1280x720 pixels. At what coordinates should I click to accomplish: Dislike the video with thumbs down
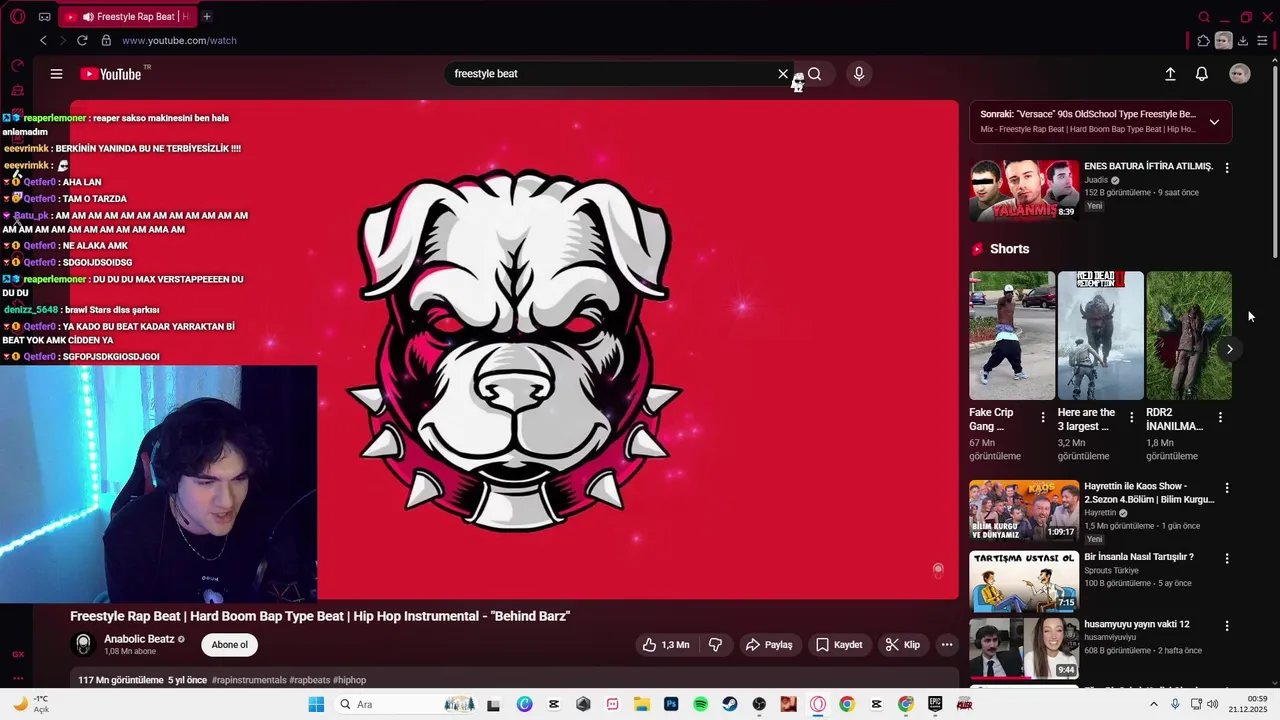point(716,645)
